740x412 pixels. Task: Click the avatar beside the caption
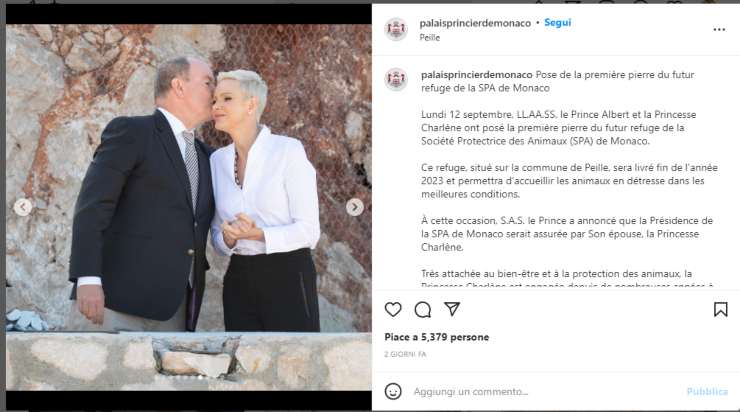point(396,79)
